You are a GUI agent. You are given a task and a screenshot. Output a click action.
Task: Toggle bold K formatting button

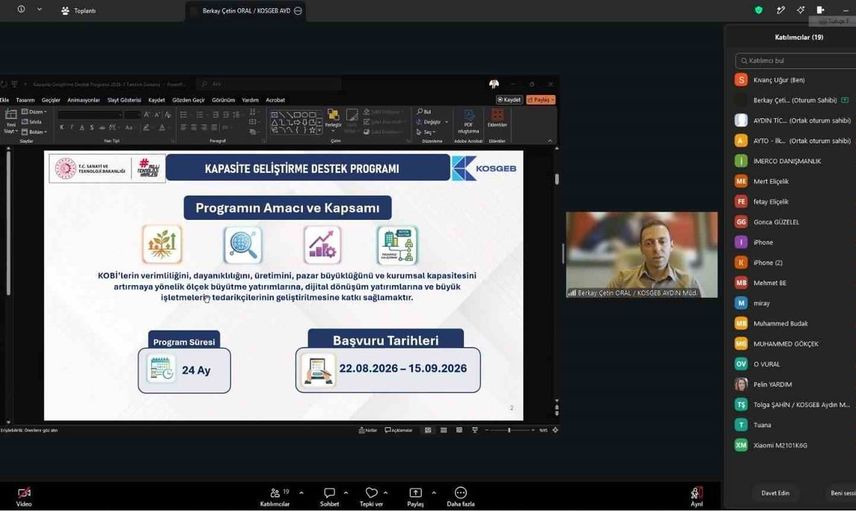tap(62, 127)
